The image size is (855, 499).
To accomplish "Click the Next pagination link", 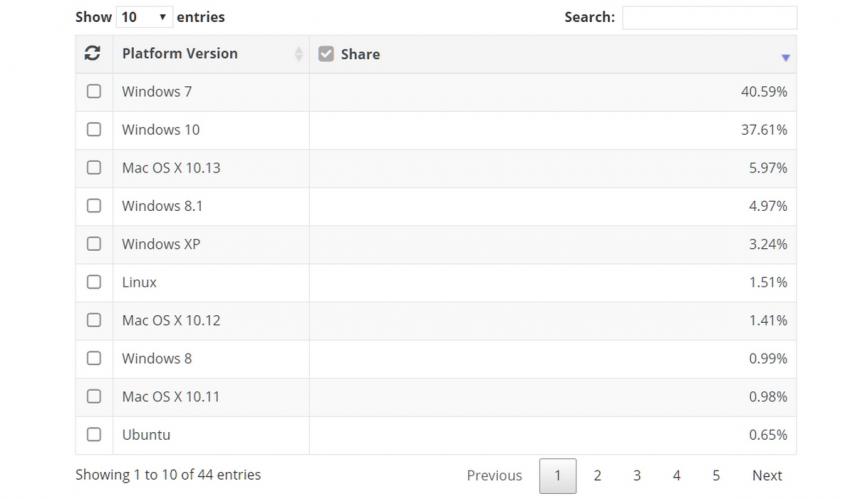I will pos(767,476).
